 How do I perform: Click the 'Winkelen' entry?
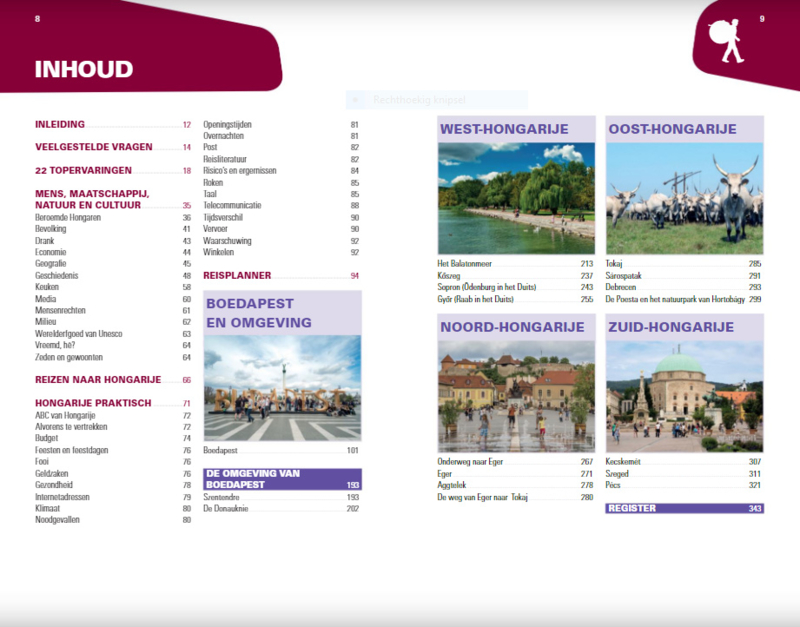[281, 252]
